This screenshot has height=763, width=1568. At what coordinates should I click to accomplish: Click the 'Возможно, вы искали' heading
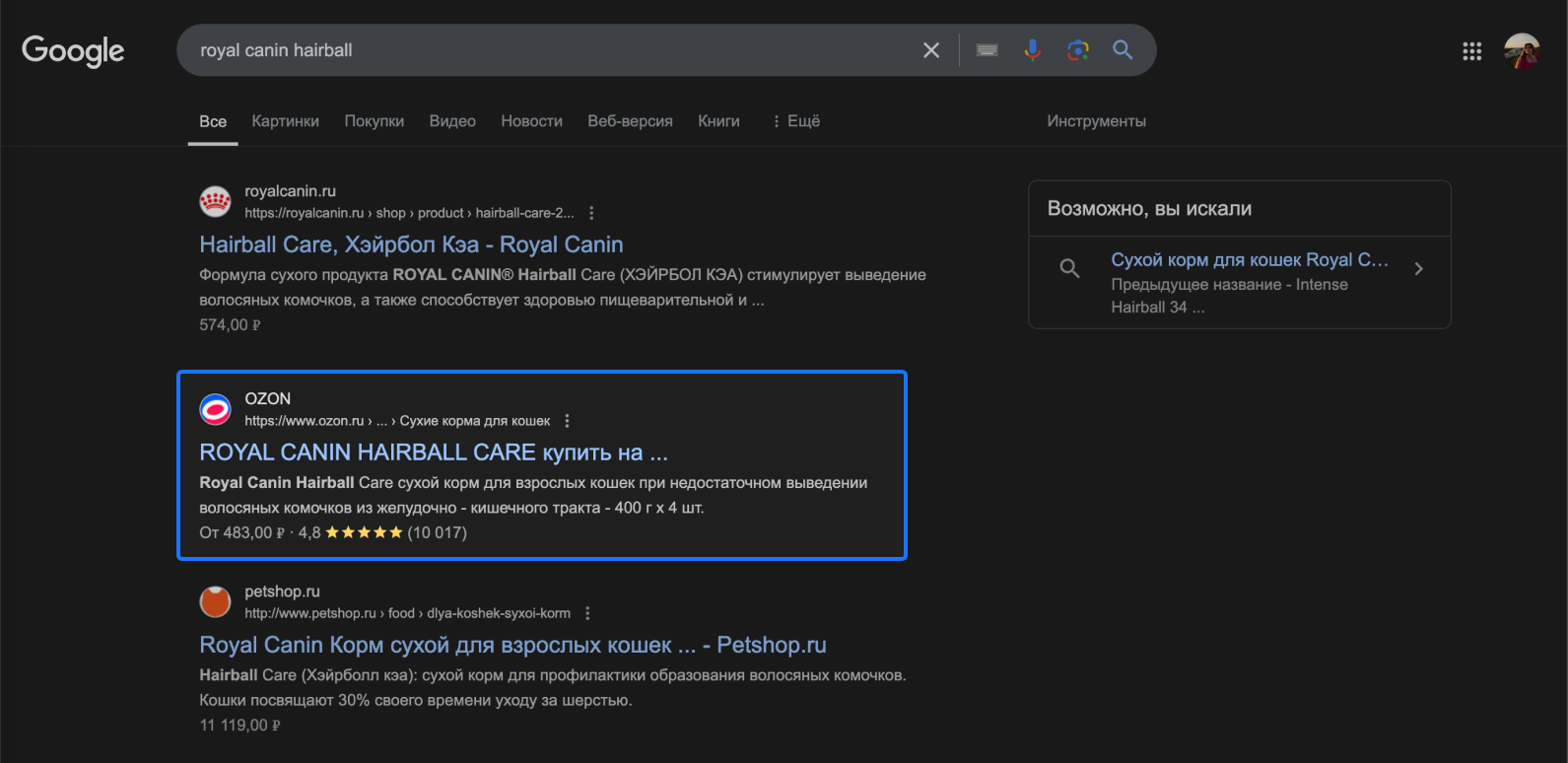1149,209
